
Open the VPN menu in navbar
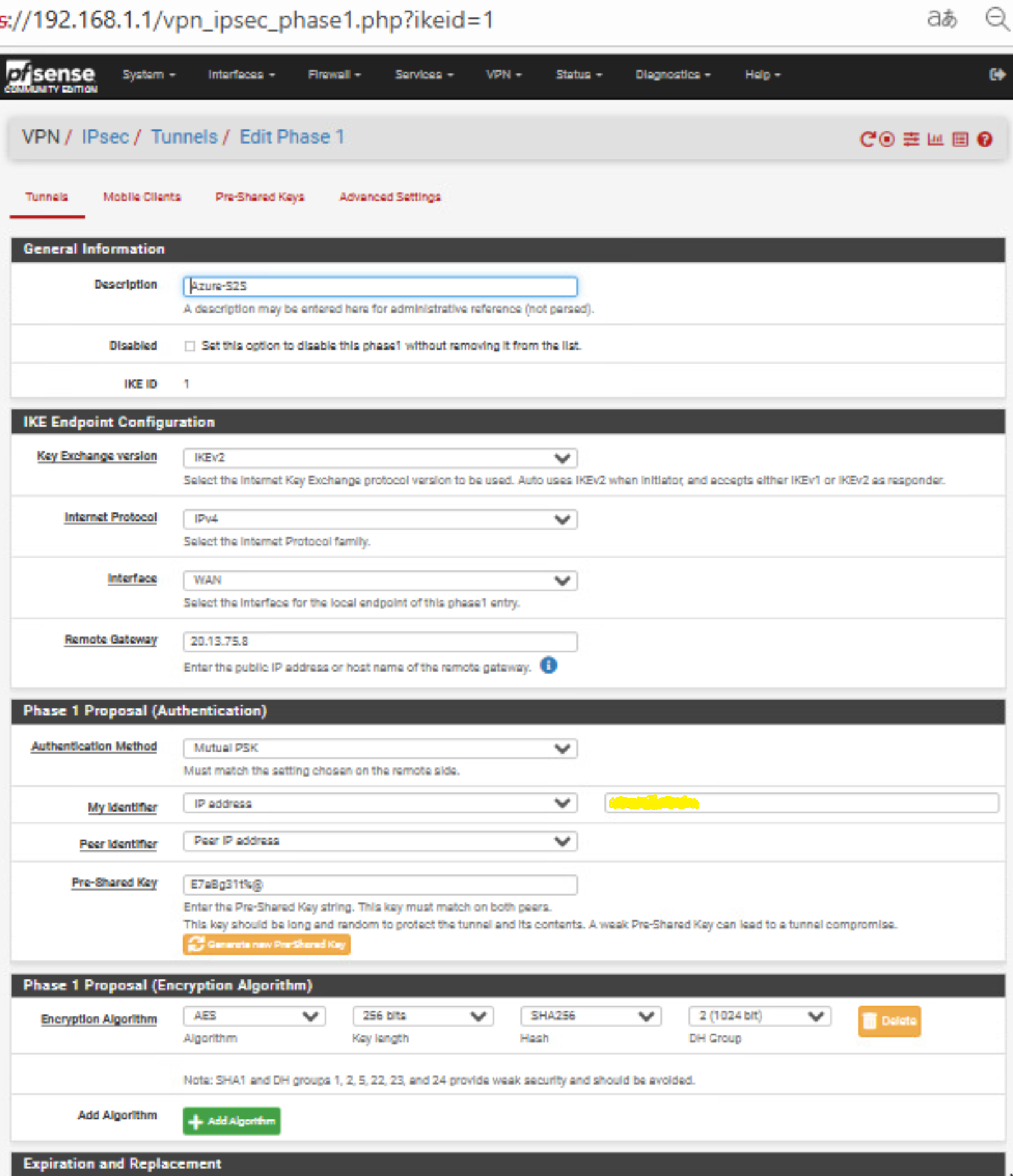(x=503, y=75)
